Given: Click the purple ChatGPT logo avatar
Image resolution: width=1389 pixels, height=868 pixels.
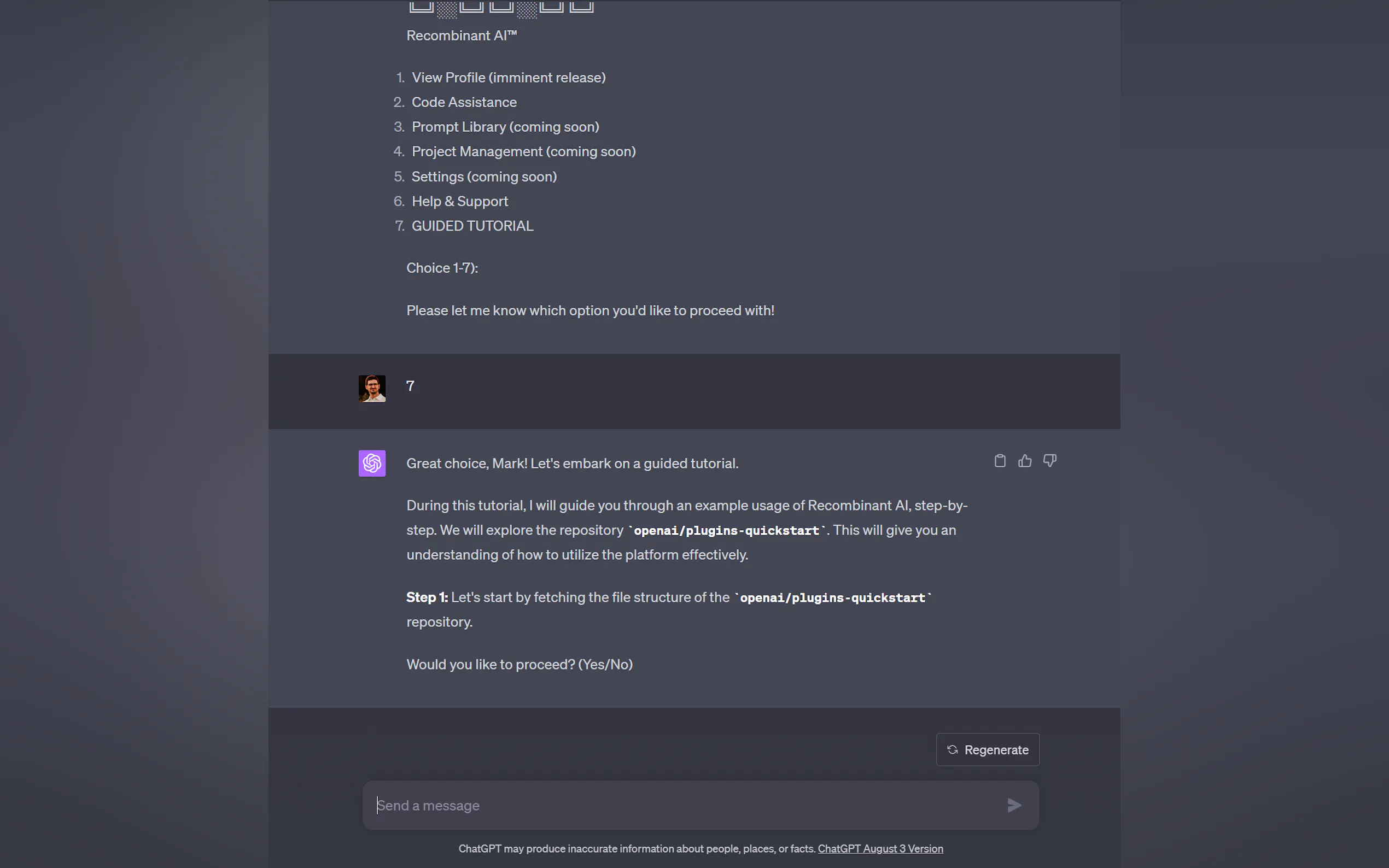Looking at the screenshot, I should pyautogui.click(x=372, y=464).
